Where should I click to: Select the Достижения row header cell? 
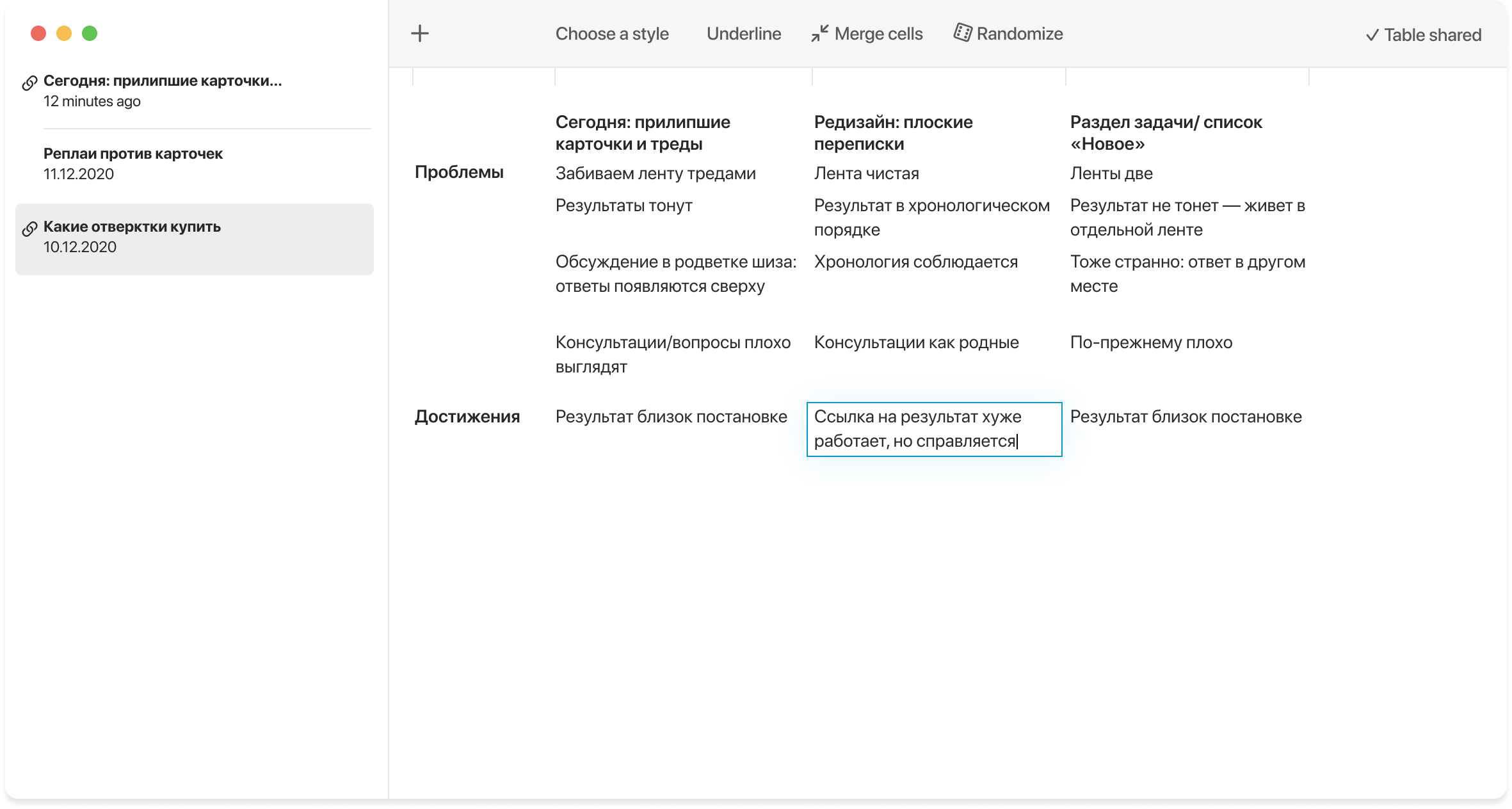(x=467, y=417)
